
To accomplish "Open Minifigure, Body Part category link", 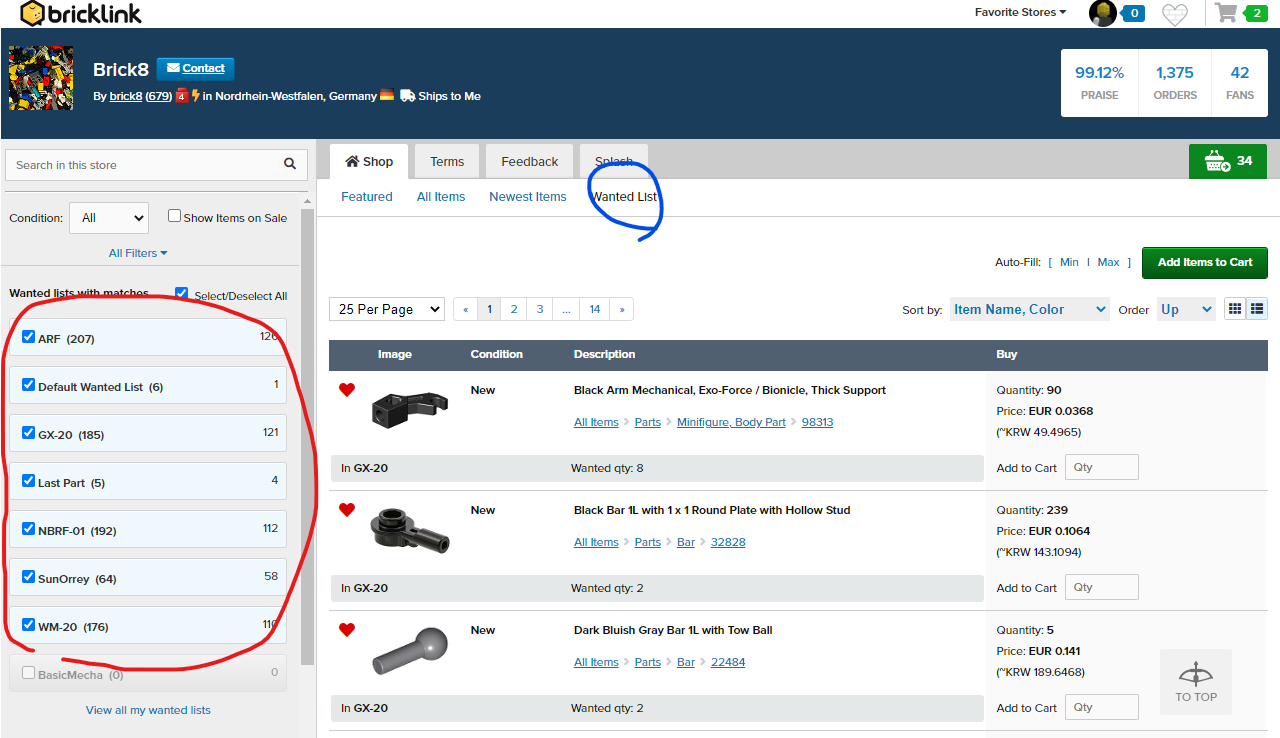I will pos(731,422).
